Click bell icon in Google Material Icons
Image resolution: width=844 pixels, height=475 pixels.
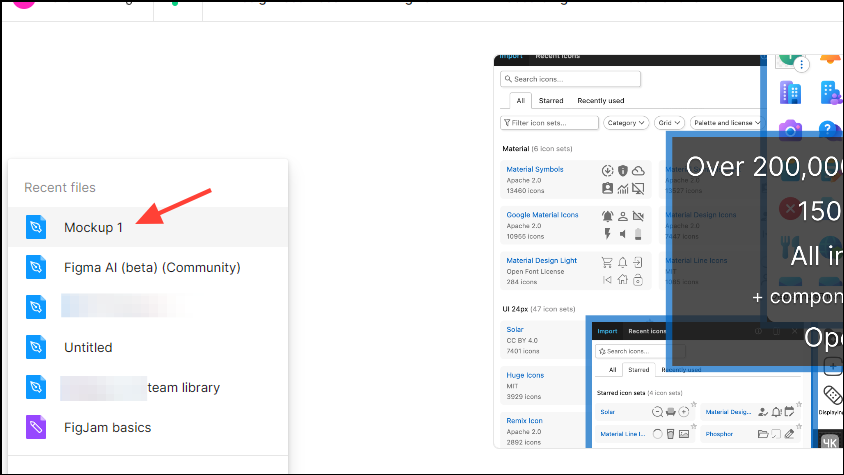tap(607, 216)
